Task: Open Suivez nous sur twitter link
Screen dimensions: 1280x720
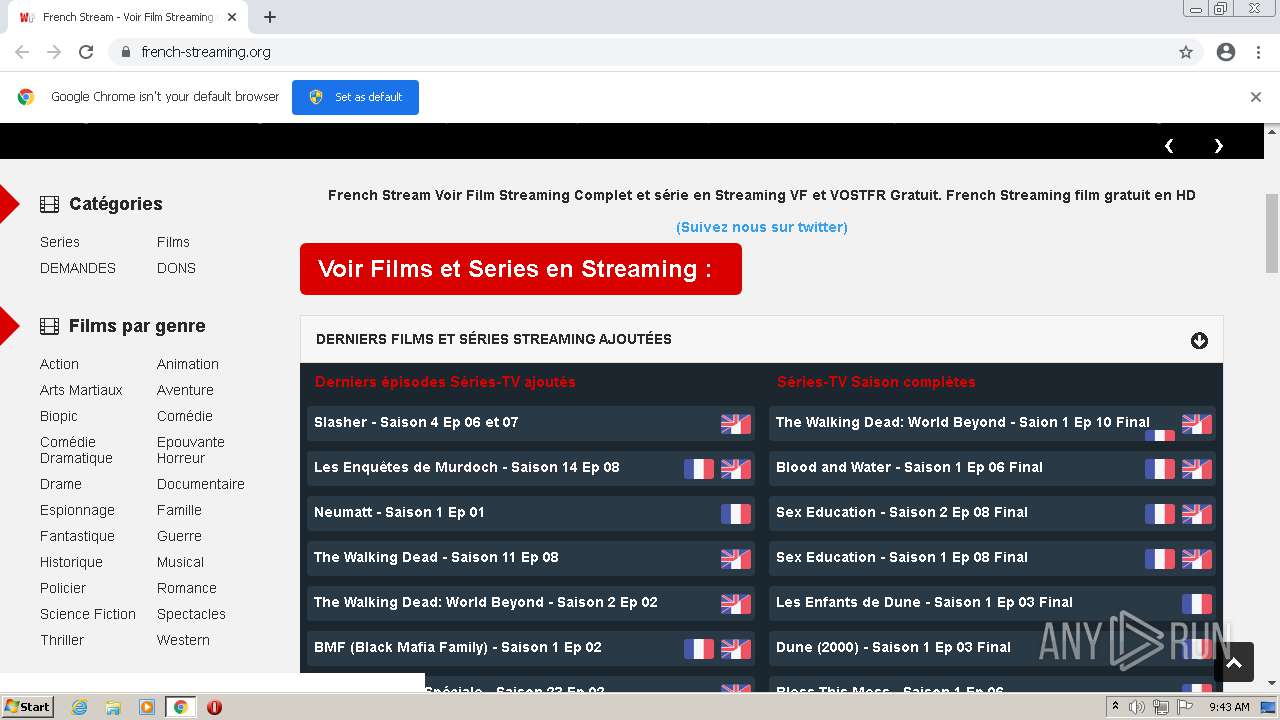Action: click(762, 227)
